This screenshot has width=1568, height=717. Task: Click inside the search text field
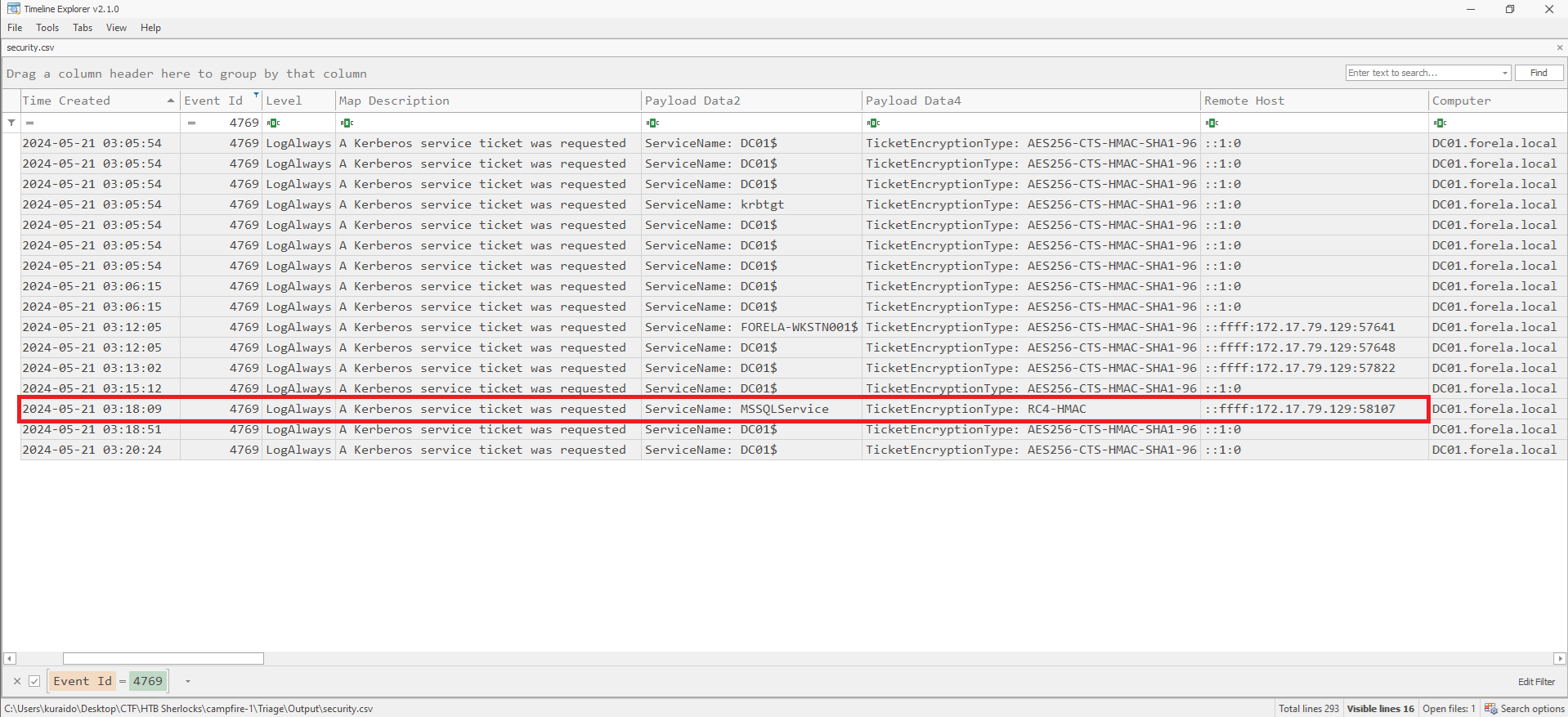tap(1422, 74)
